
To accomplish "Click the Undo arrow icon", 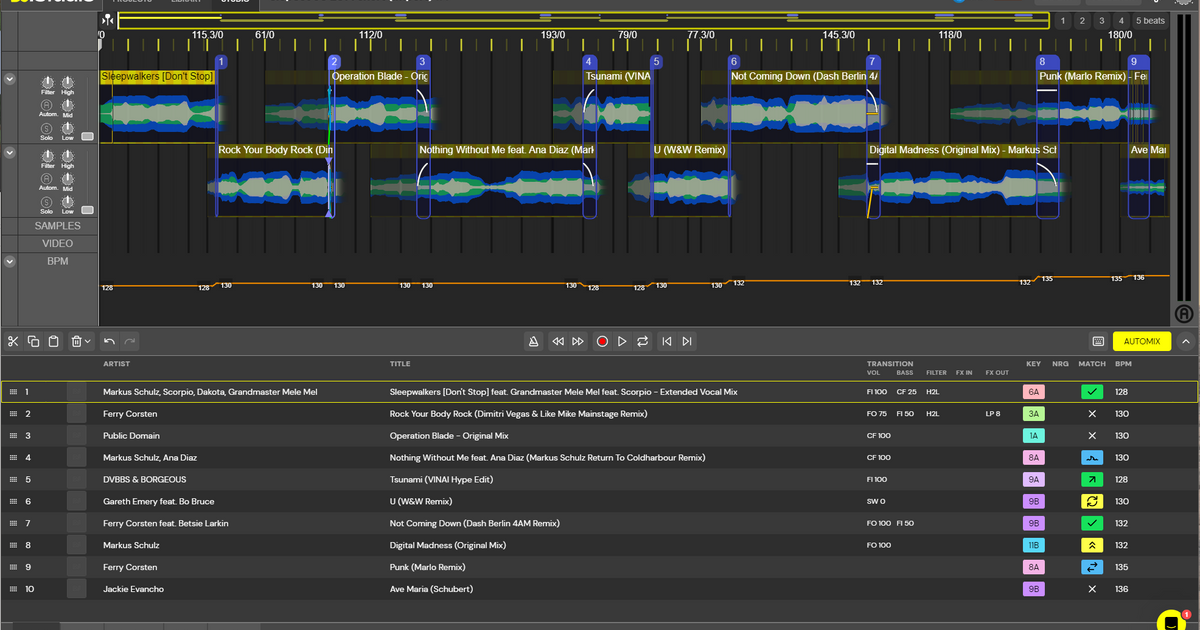I will 110,340.
